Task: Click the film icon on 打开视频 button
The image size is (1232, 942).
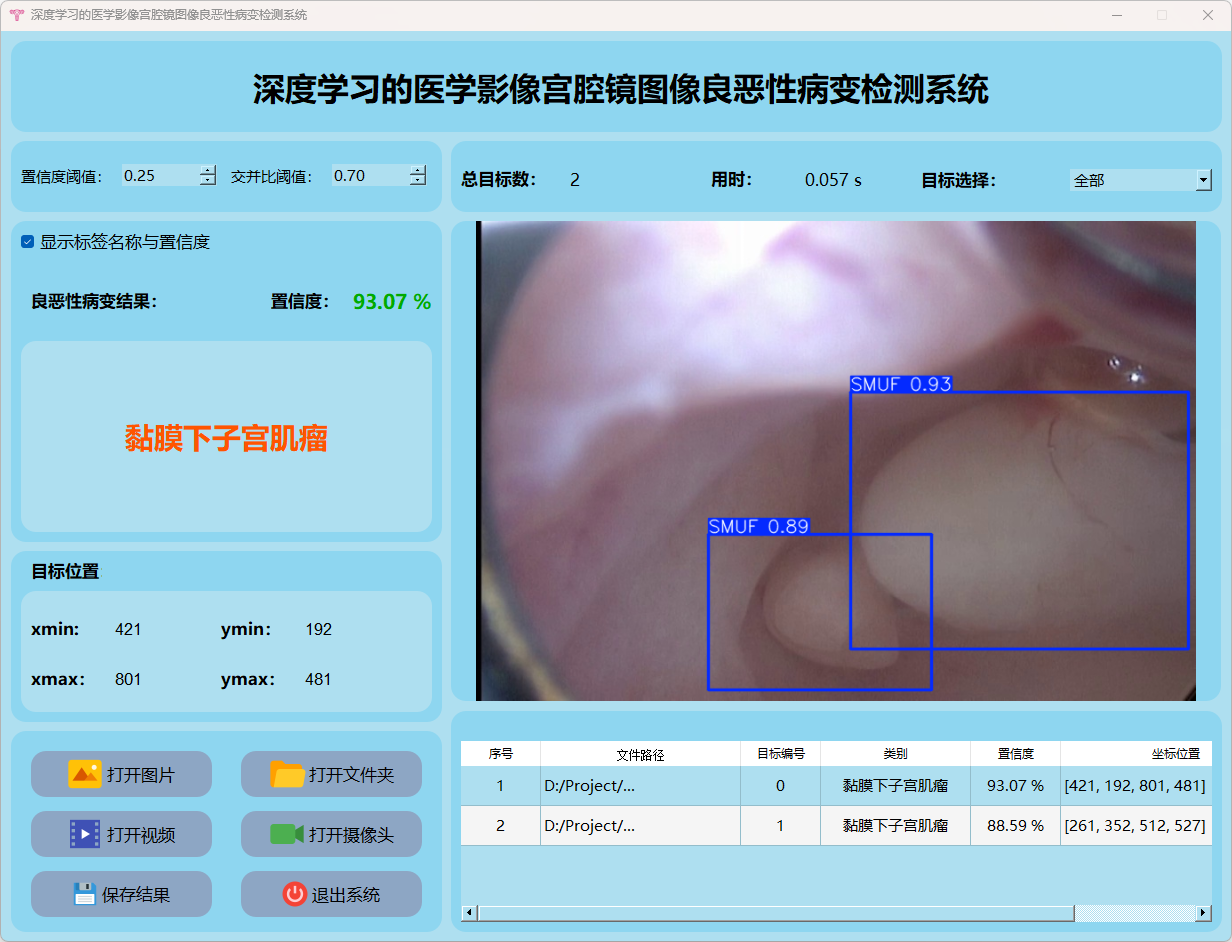Action: coord(85,834)
